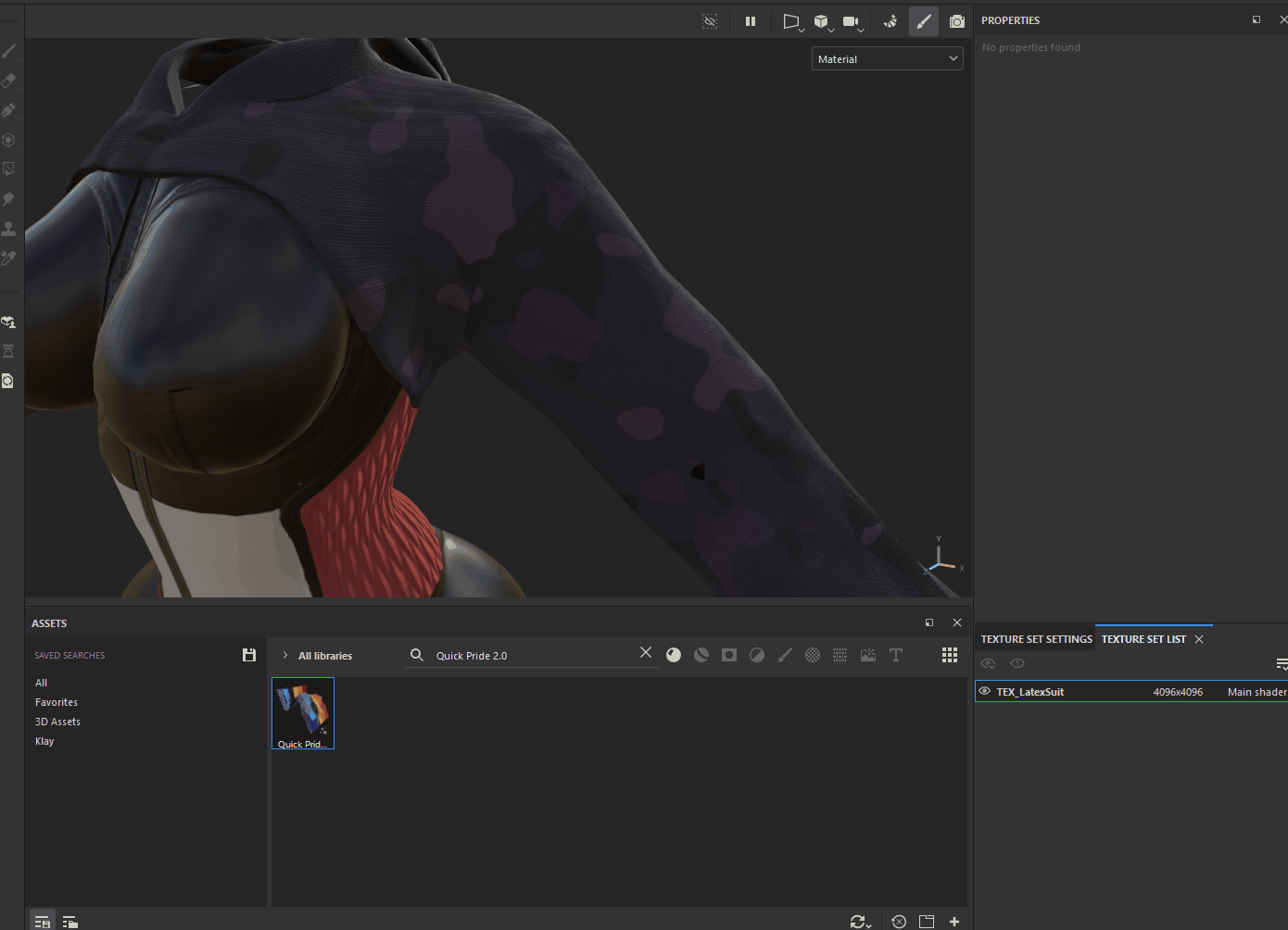1288x930 pixels.
Task: Switch to Texture Set Settings tab
Action: click(x=1036, y=639)
